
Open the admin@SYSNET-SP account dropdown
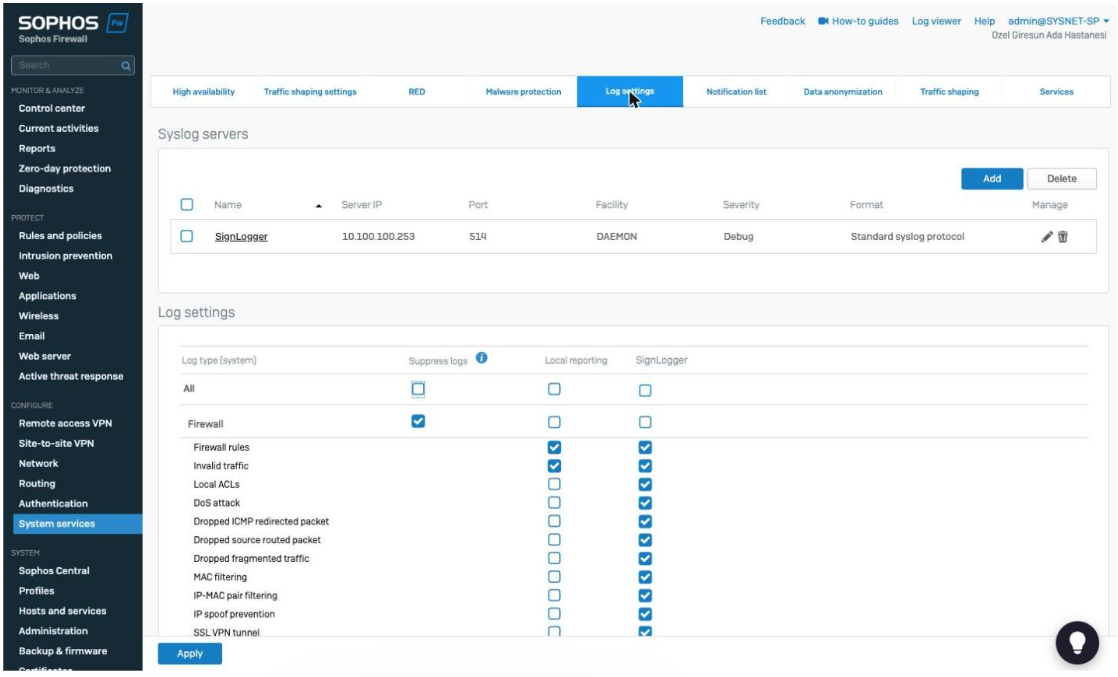pyautogui.click(x=1058, y=21)
